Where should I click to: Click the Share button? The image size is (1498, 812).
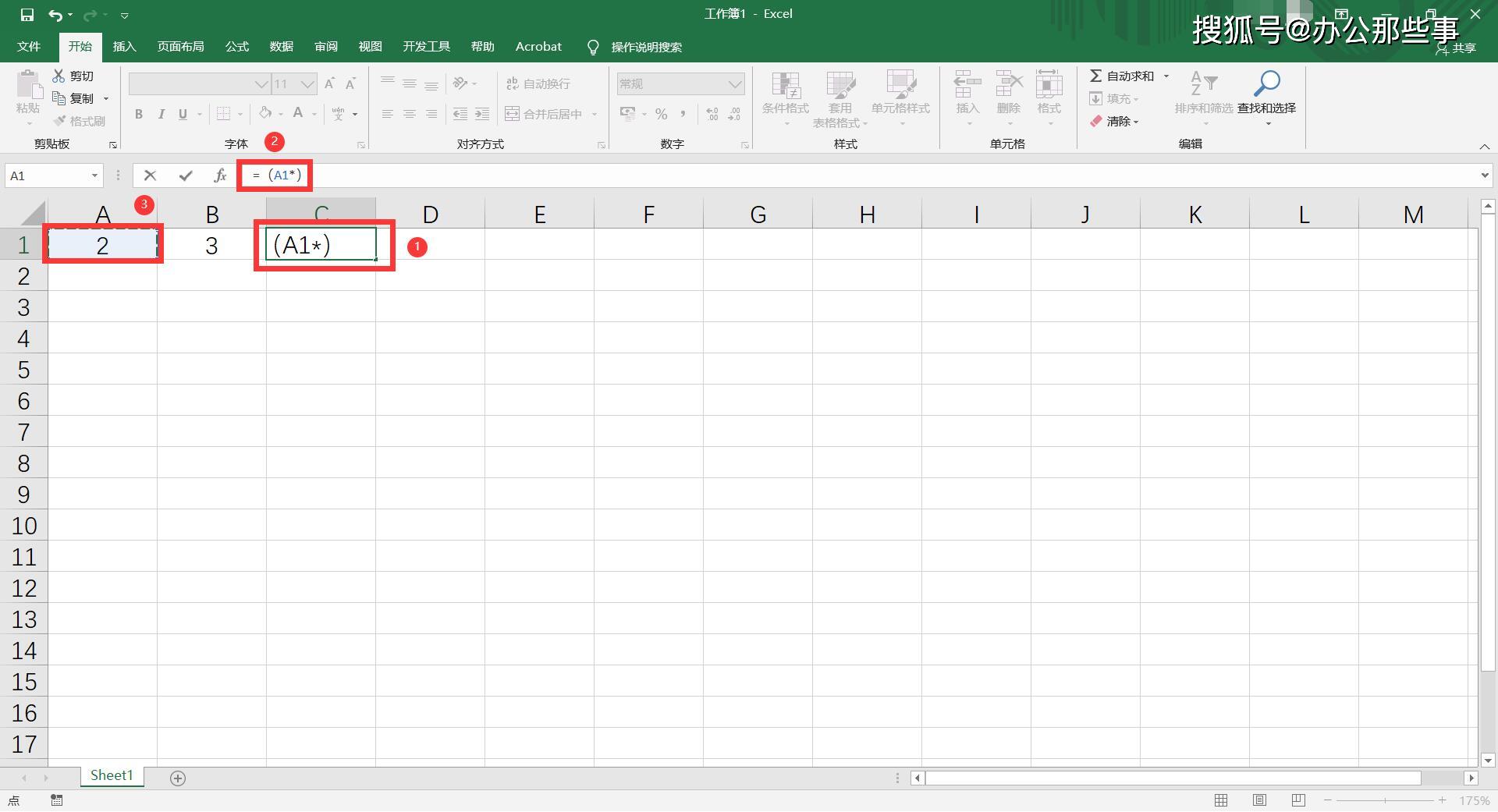(1456, 48)
